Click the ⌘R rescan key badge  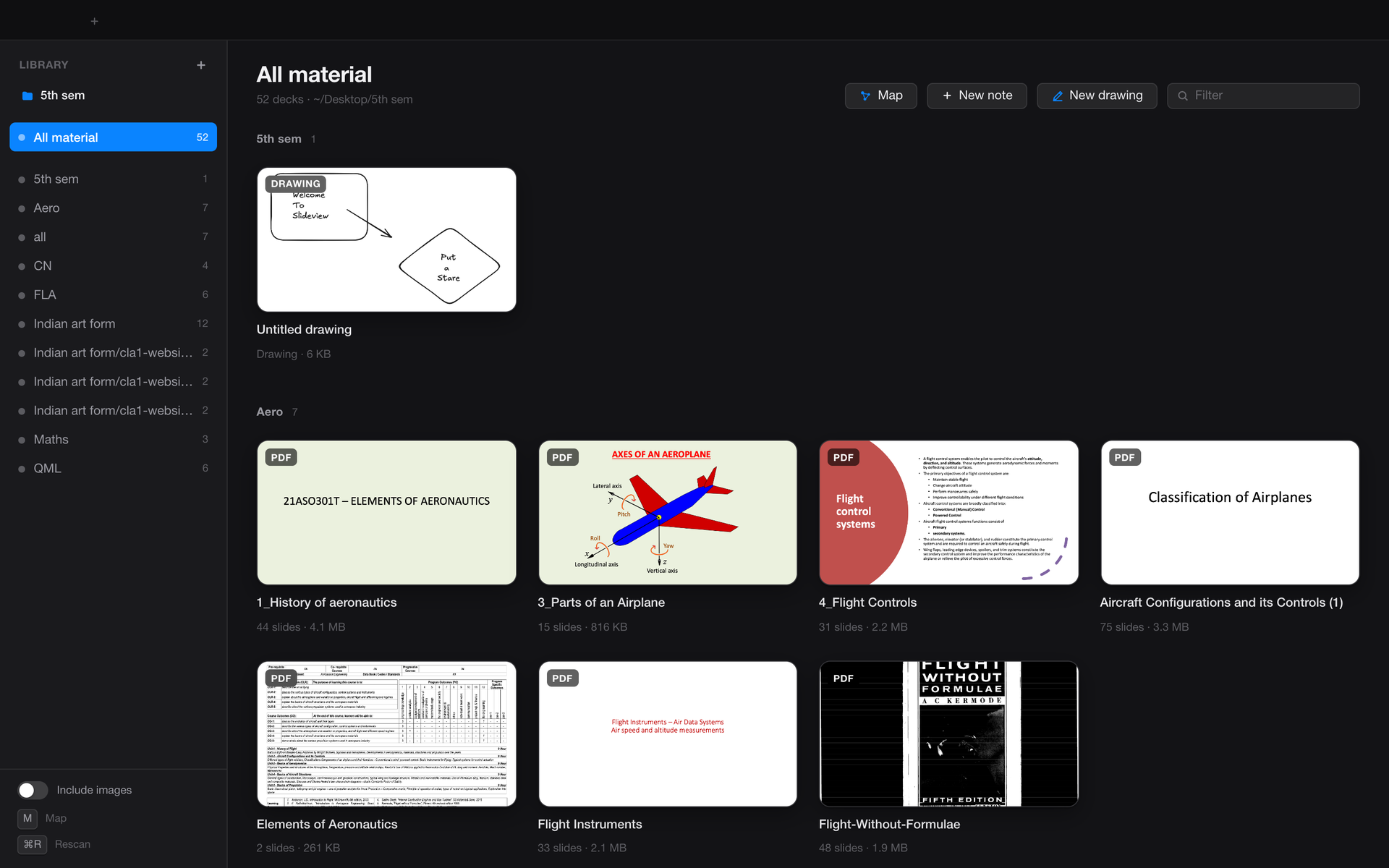coord(33,844)
